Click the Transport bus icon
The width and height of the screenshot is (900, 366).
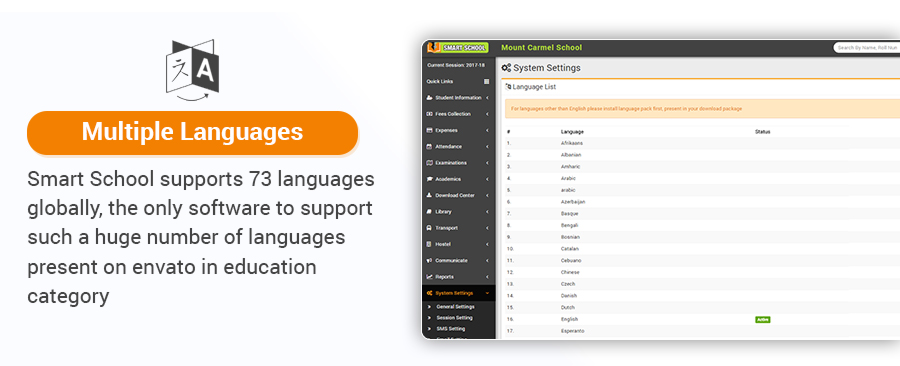pyautogui.click(x=429, y=228)
